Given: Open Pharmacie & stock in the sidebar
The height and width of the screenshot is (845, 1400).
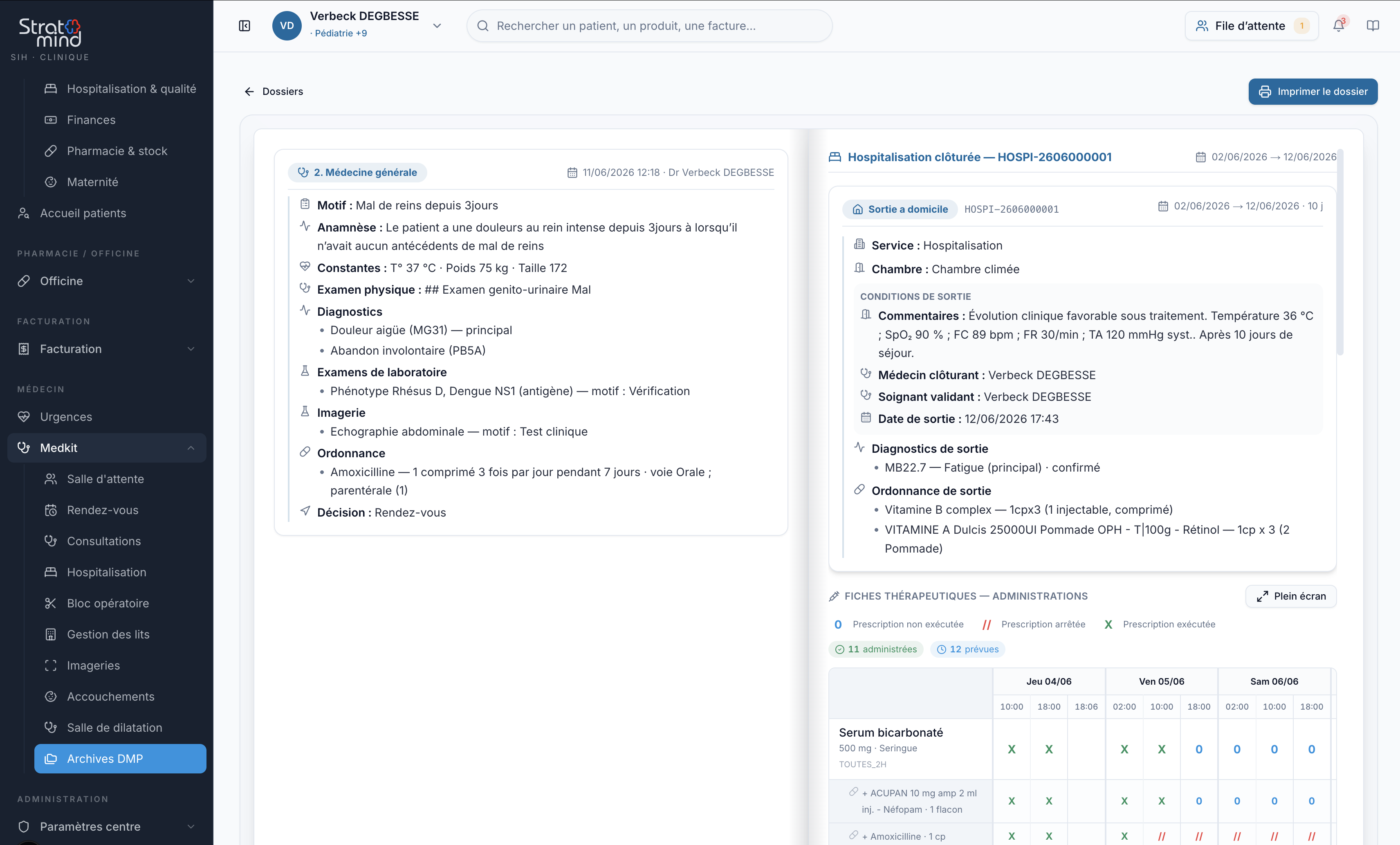Looking at the screenshot, I should coord(120,151).
